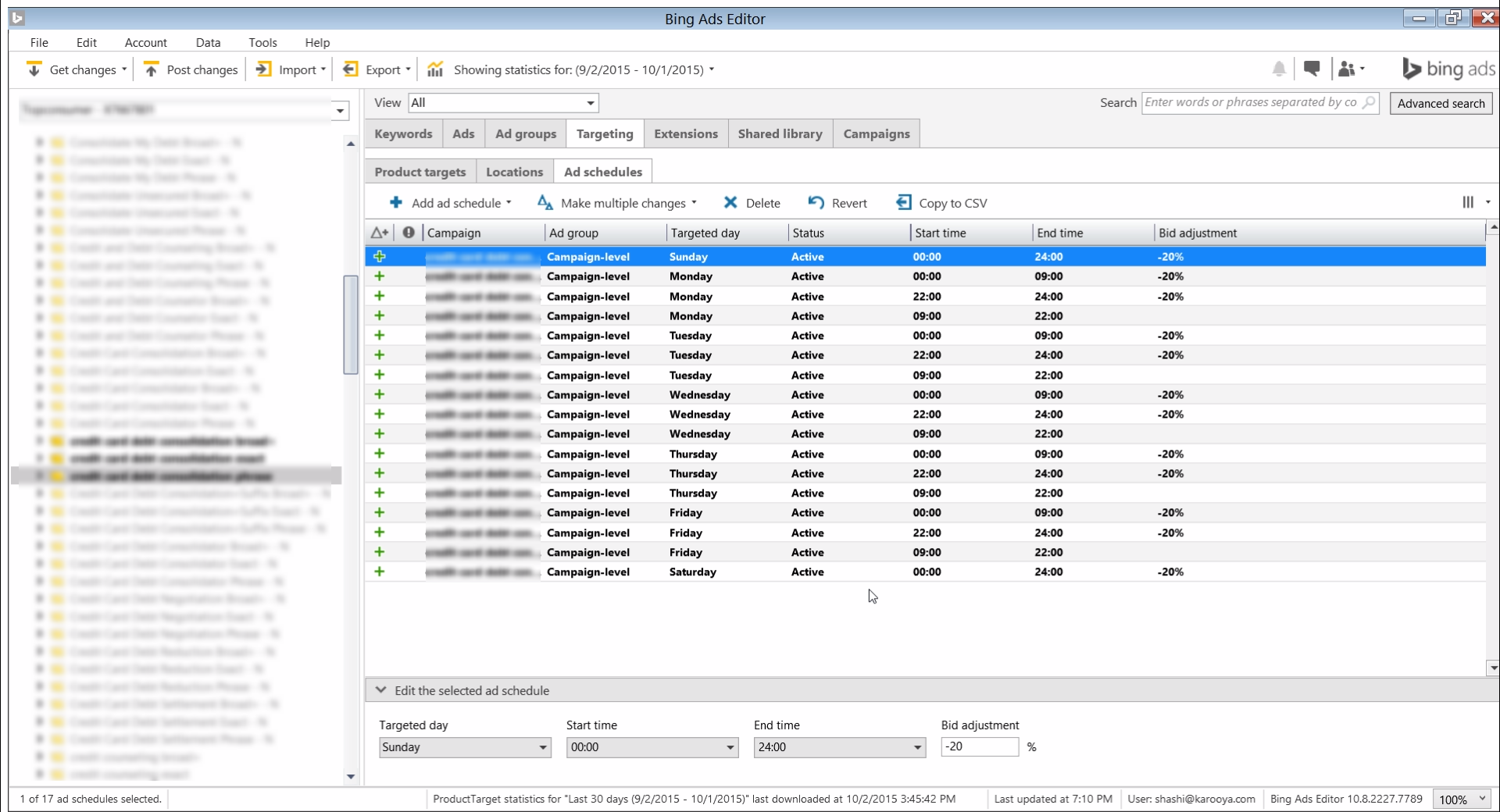Switch to the Keywords tab
Viewport: 1500px width, 812px height.
tap(403, 134)
